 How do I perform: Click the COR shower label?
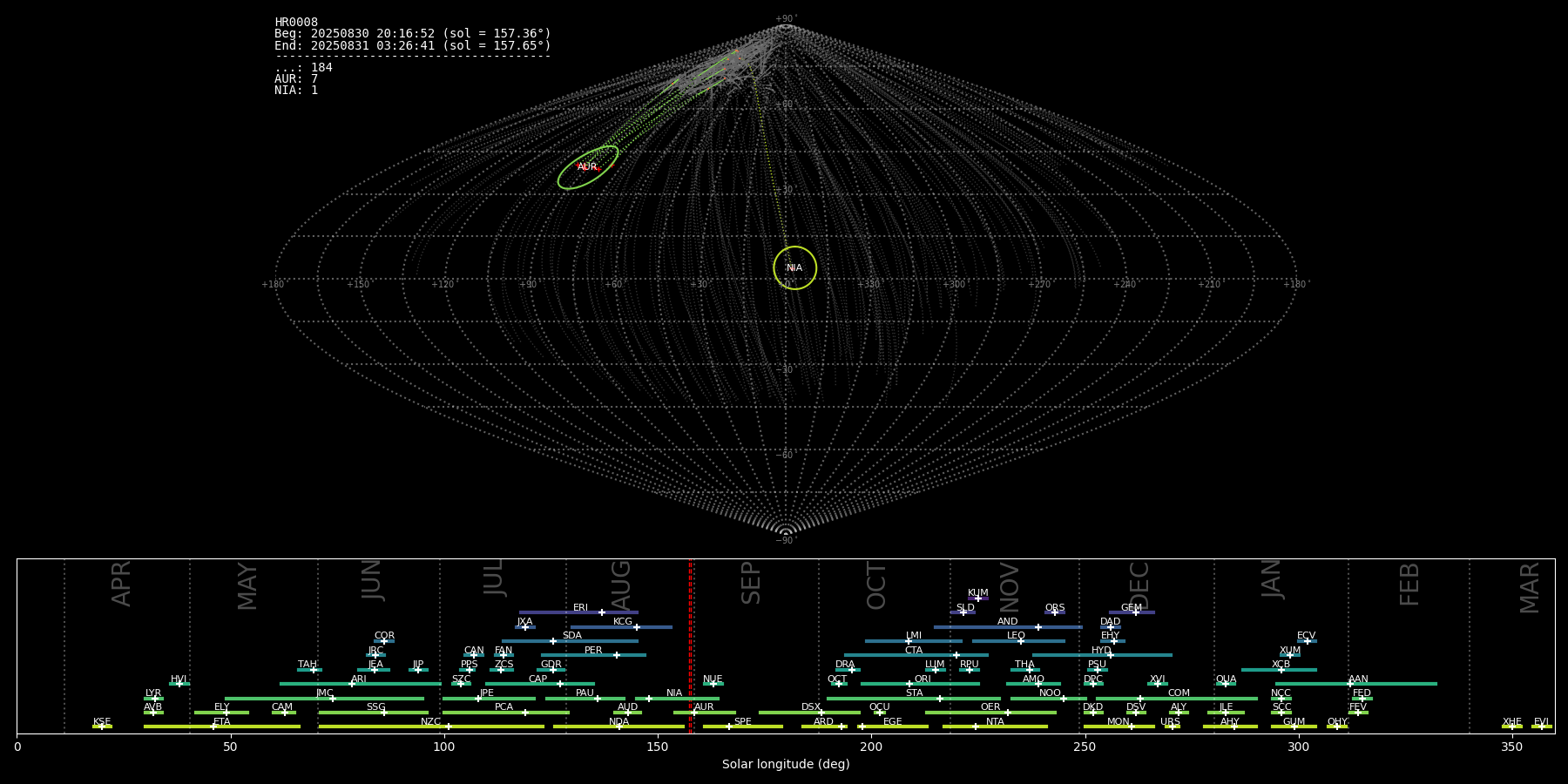click(384, 636)
